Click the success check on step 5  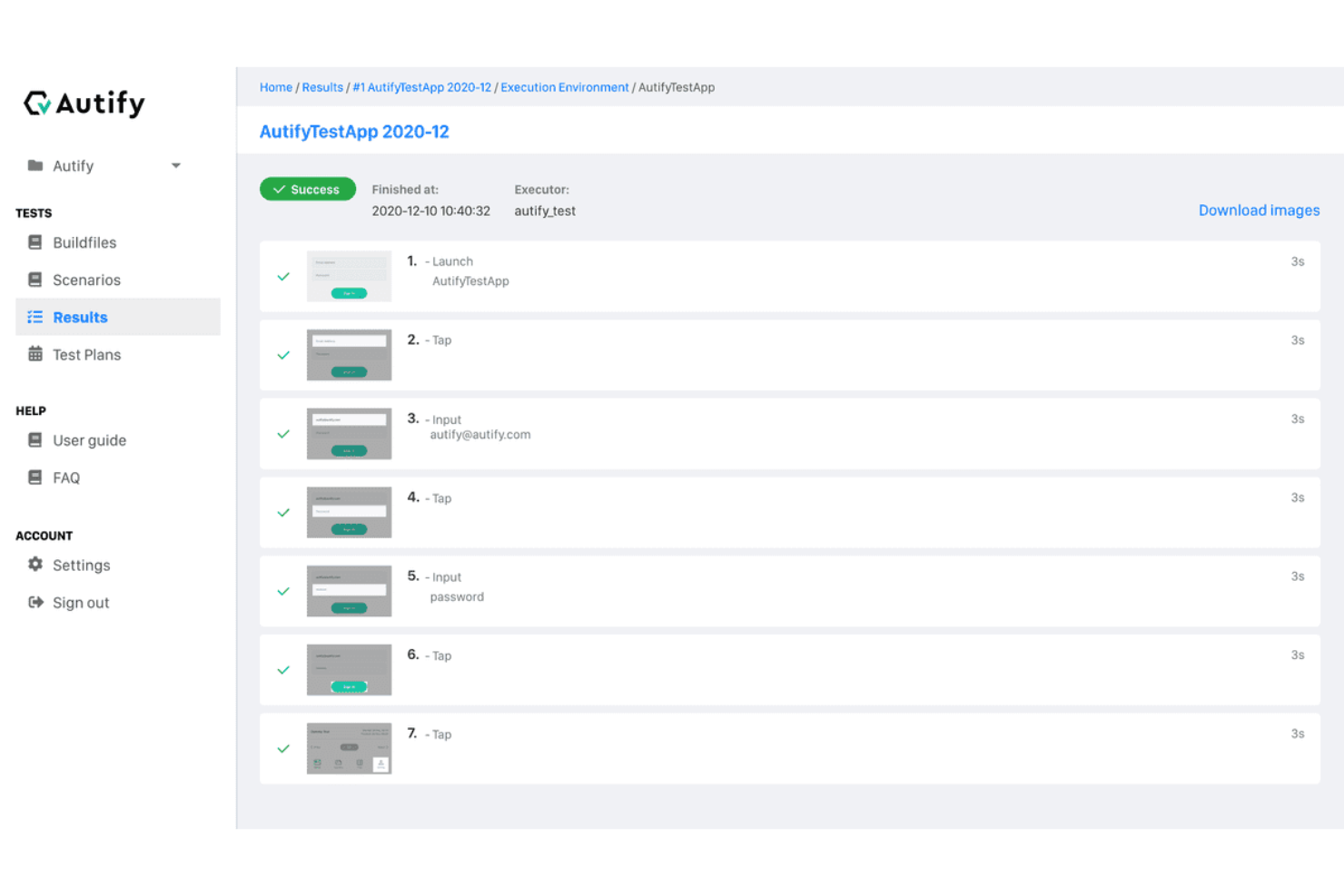(282, 591)
